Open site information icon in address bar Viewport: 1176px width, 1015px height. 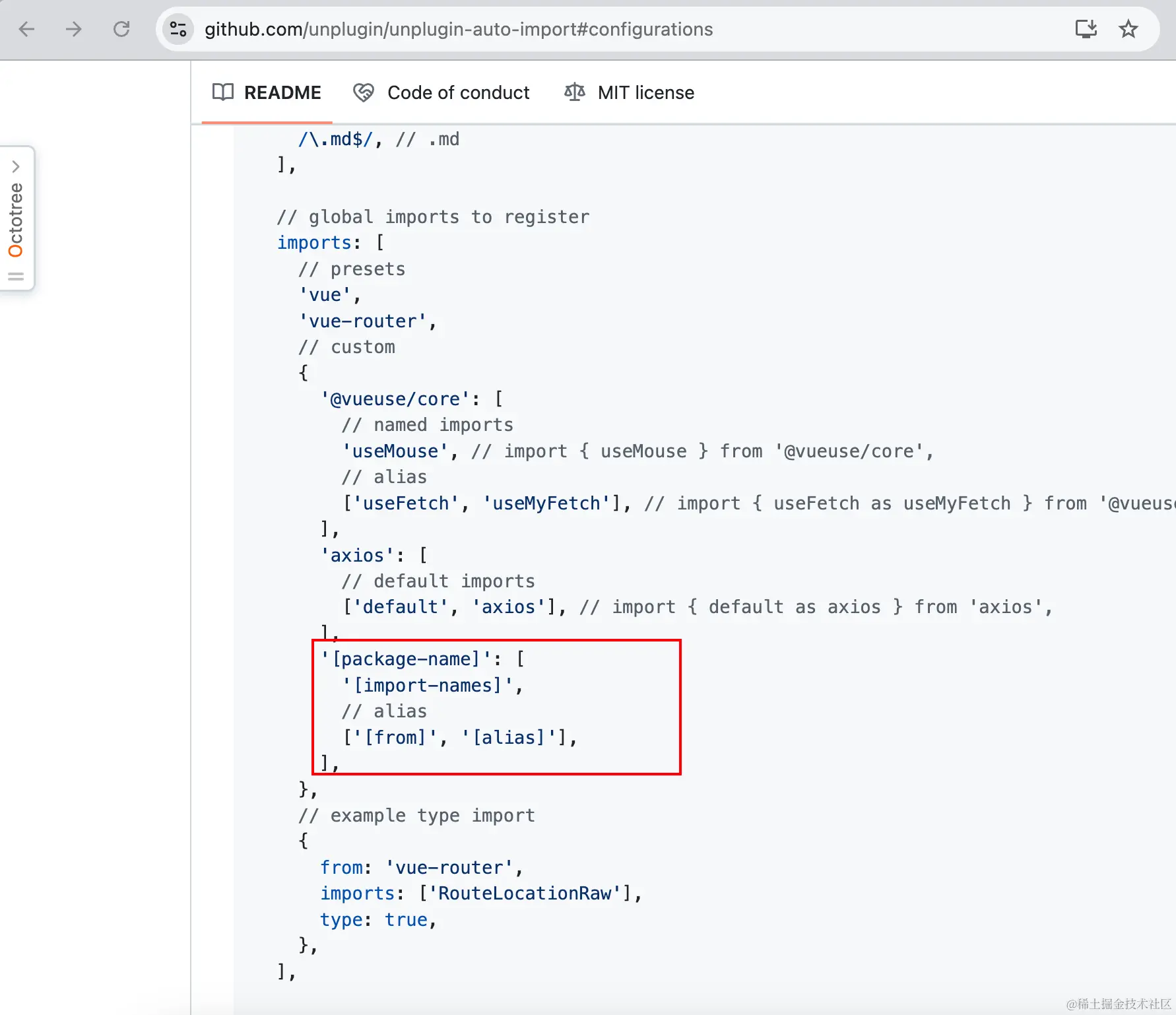point(178,29)
